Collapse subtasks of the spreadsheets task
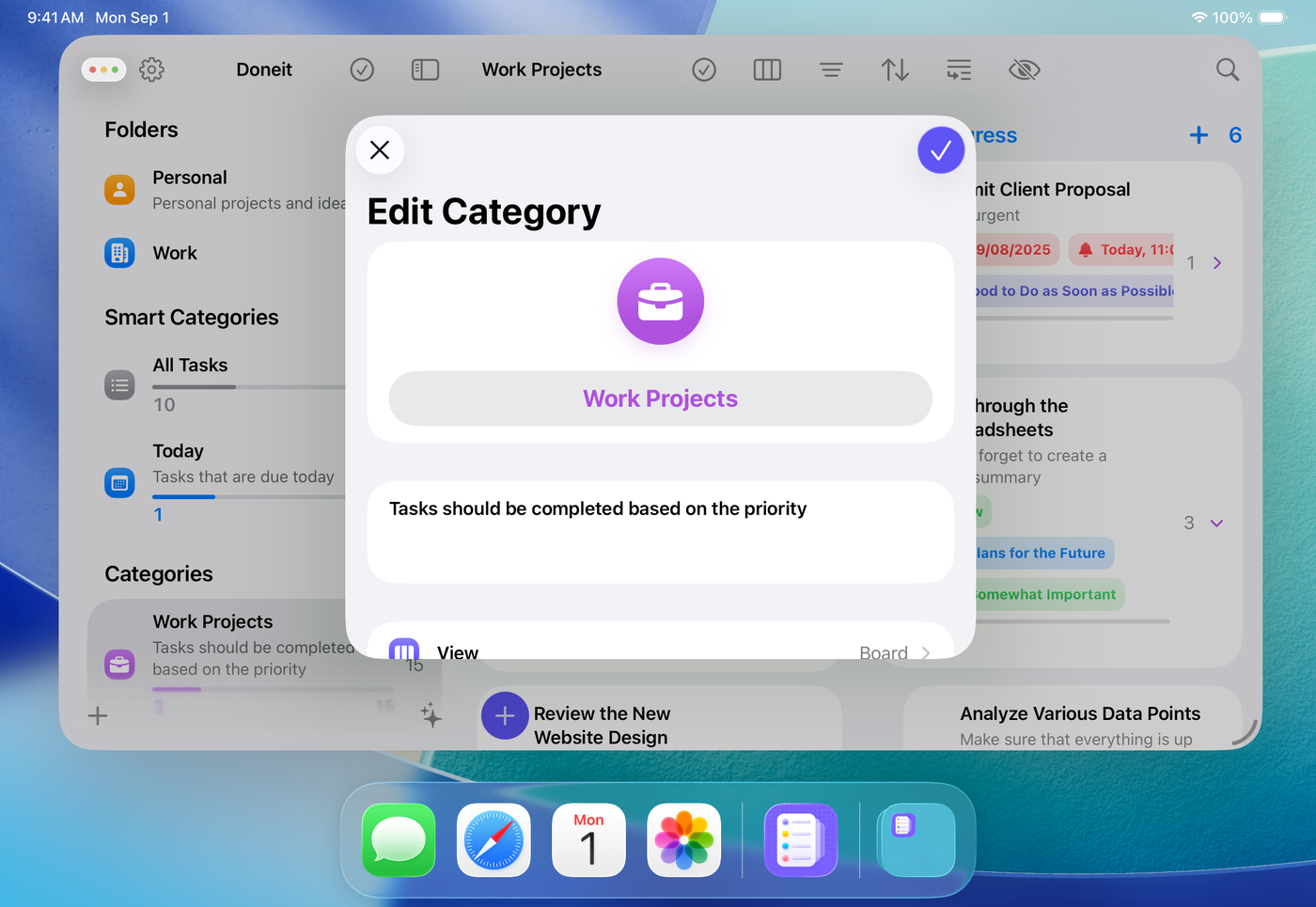The width and height of the screenshot is (1316, 907). (x=1216, y=524)
